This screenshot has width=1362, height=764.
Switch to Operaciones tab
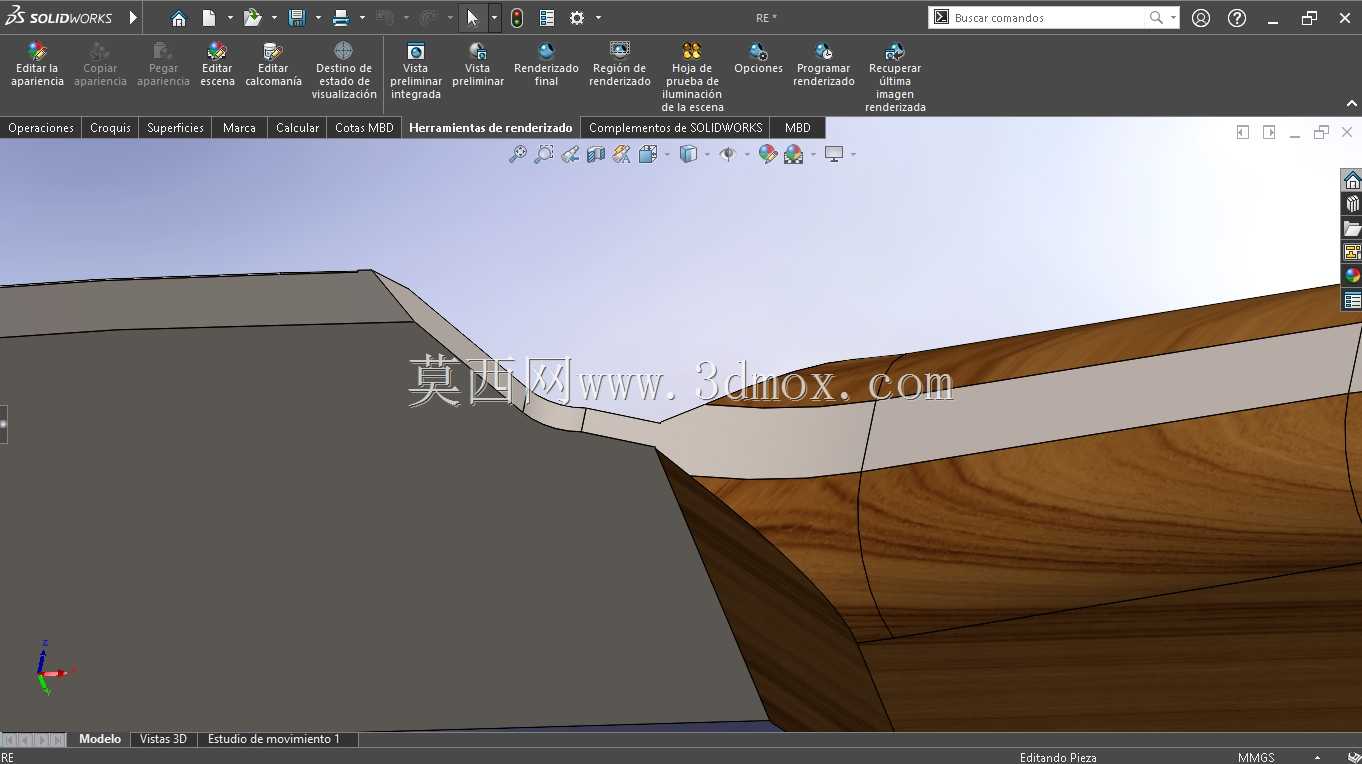(41, 128)
